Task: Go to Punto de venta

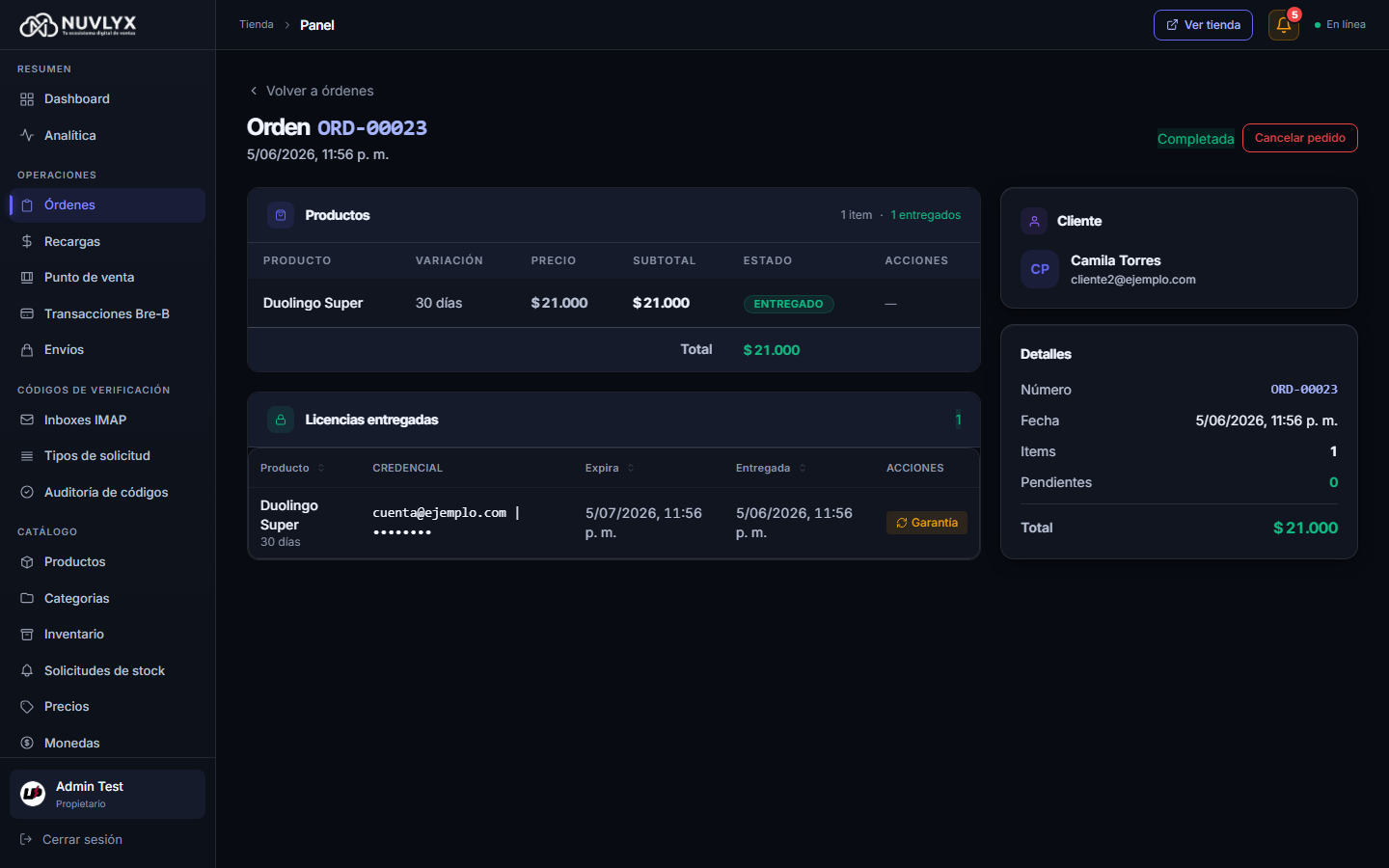Action: (x=107, y=278)
